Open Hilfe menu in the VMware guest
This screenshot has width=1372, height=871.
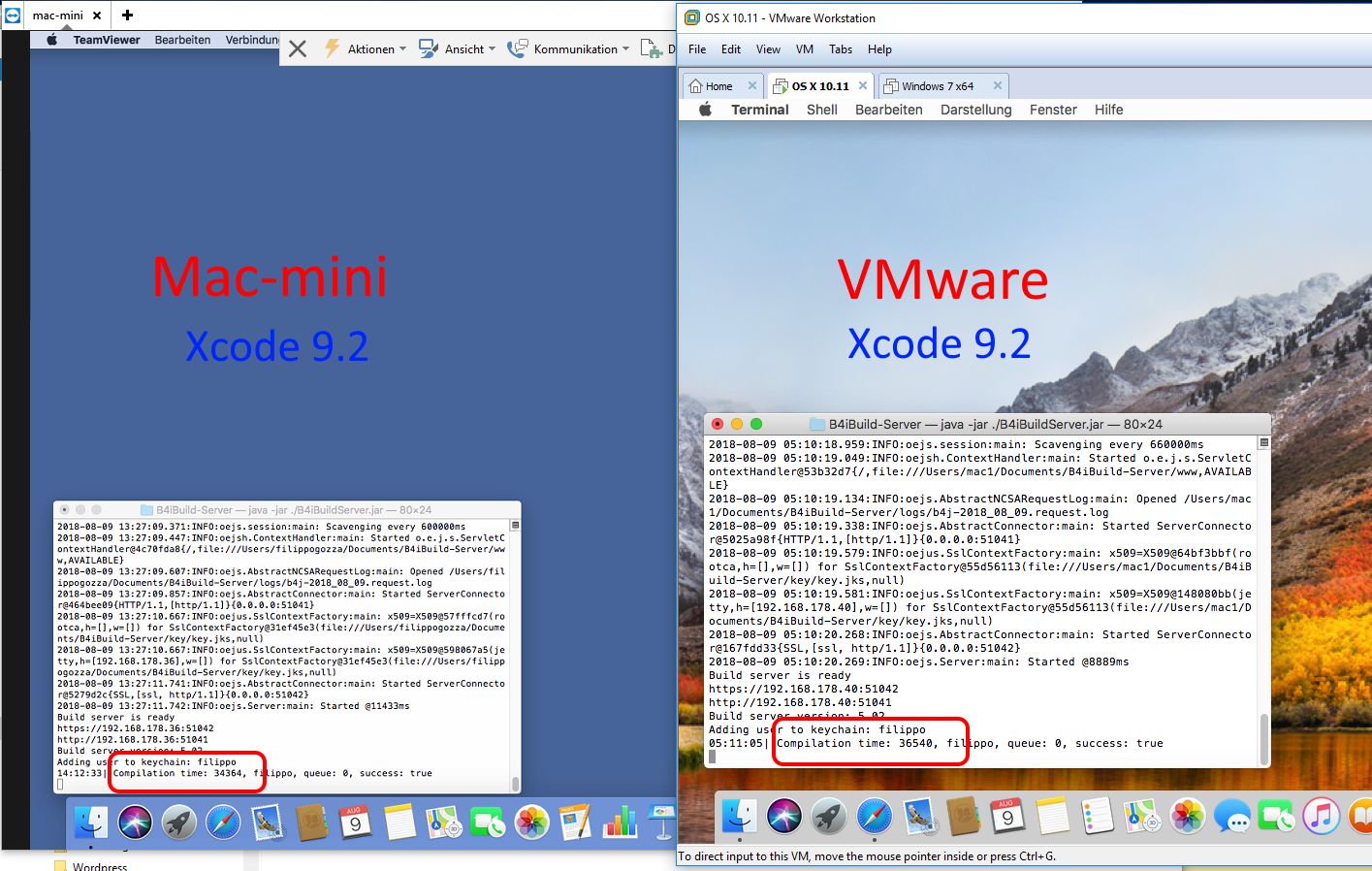point(1108,110)
